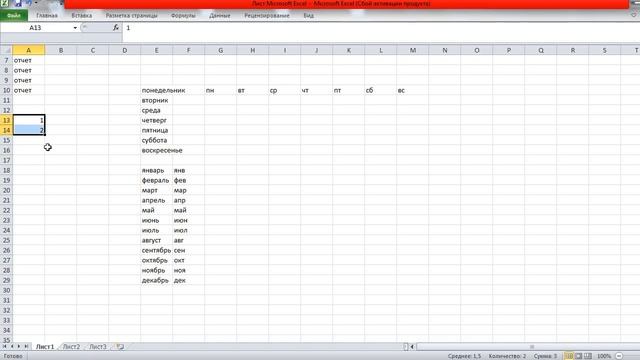Select cell with понедельник

tap(156, 90)
